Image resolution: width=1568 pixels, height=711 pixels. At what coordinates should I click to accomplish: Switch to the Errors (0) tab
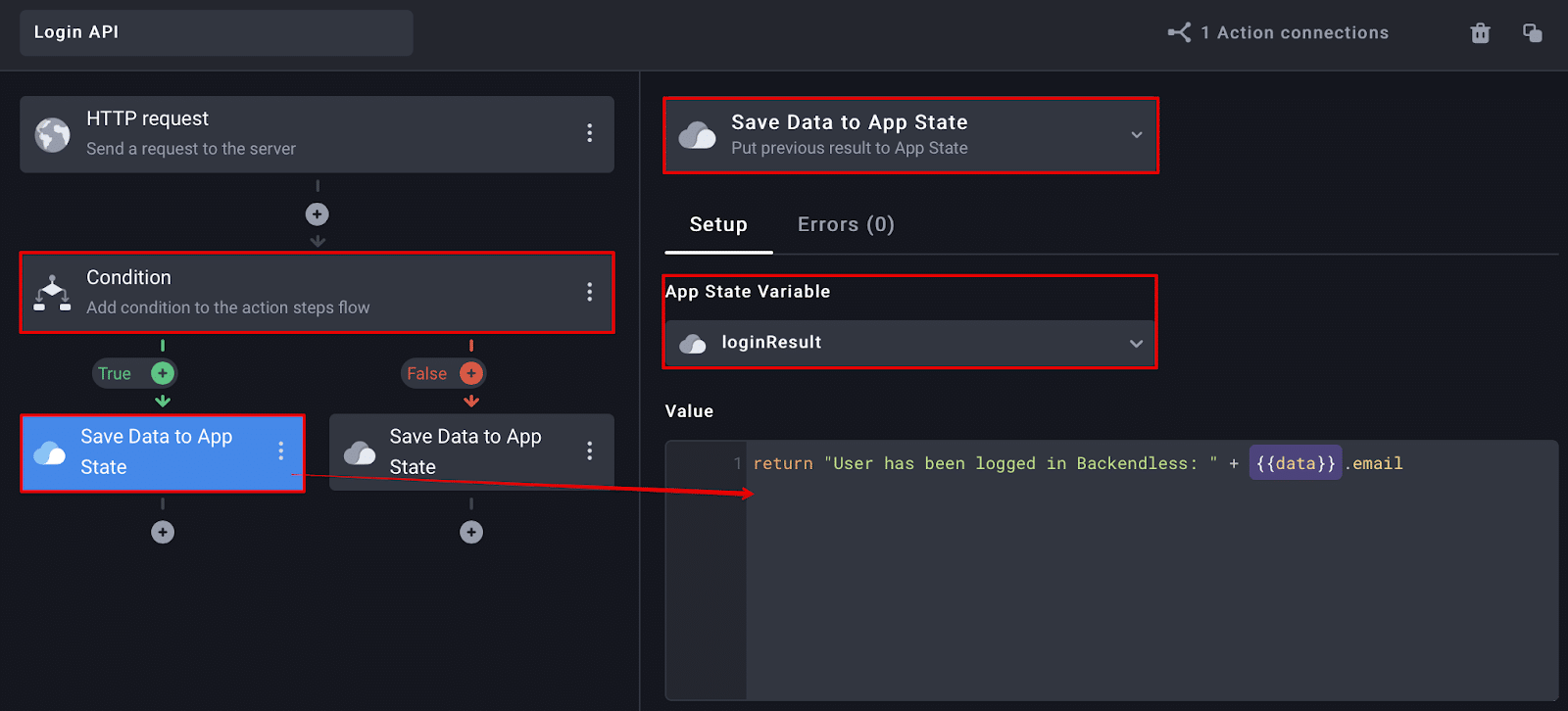tap(846, 225)
